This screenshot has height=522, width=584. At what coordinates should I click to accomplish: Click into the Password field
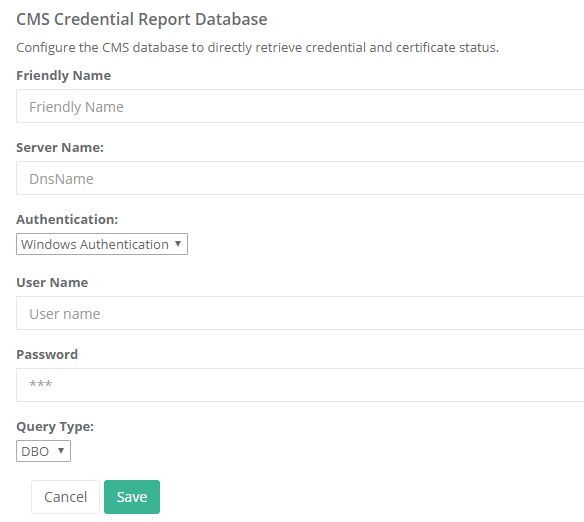tap(300, 385)
